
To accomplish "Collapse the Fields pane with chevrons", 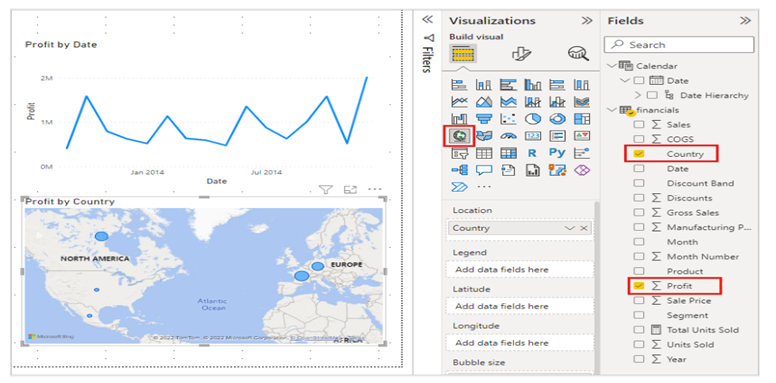I will [745, 21].
